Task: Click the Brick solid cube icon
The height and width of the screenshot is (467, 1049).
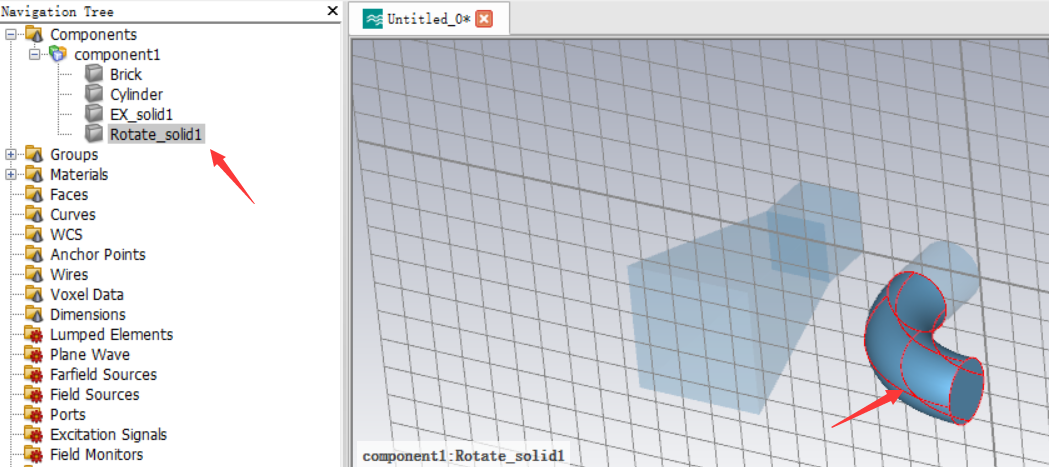Action: click(94, 74)
